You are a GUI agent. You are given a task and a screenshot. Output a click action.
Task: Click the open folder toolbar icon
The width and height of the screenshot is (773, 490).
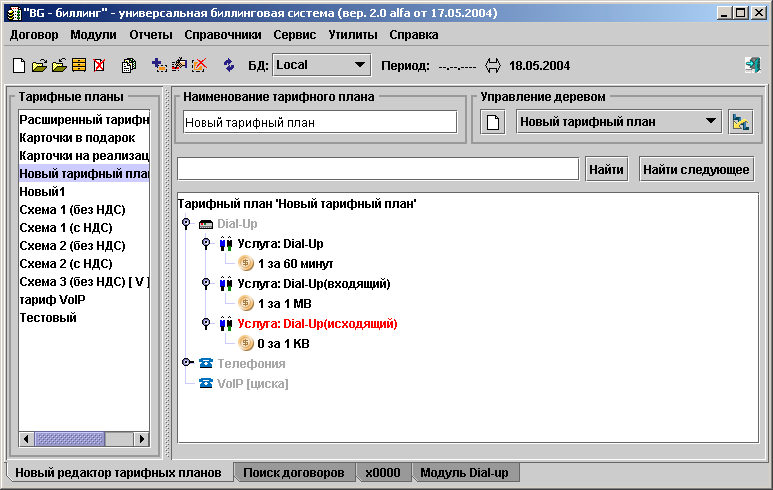(39, 66)
